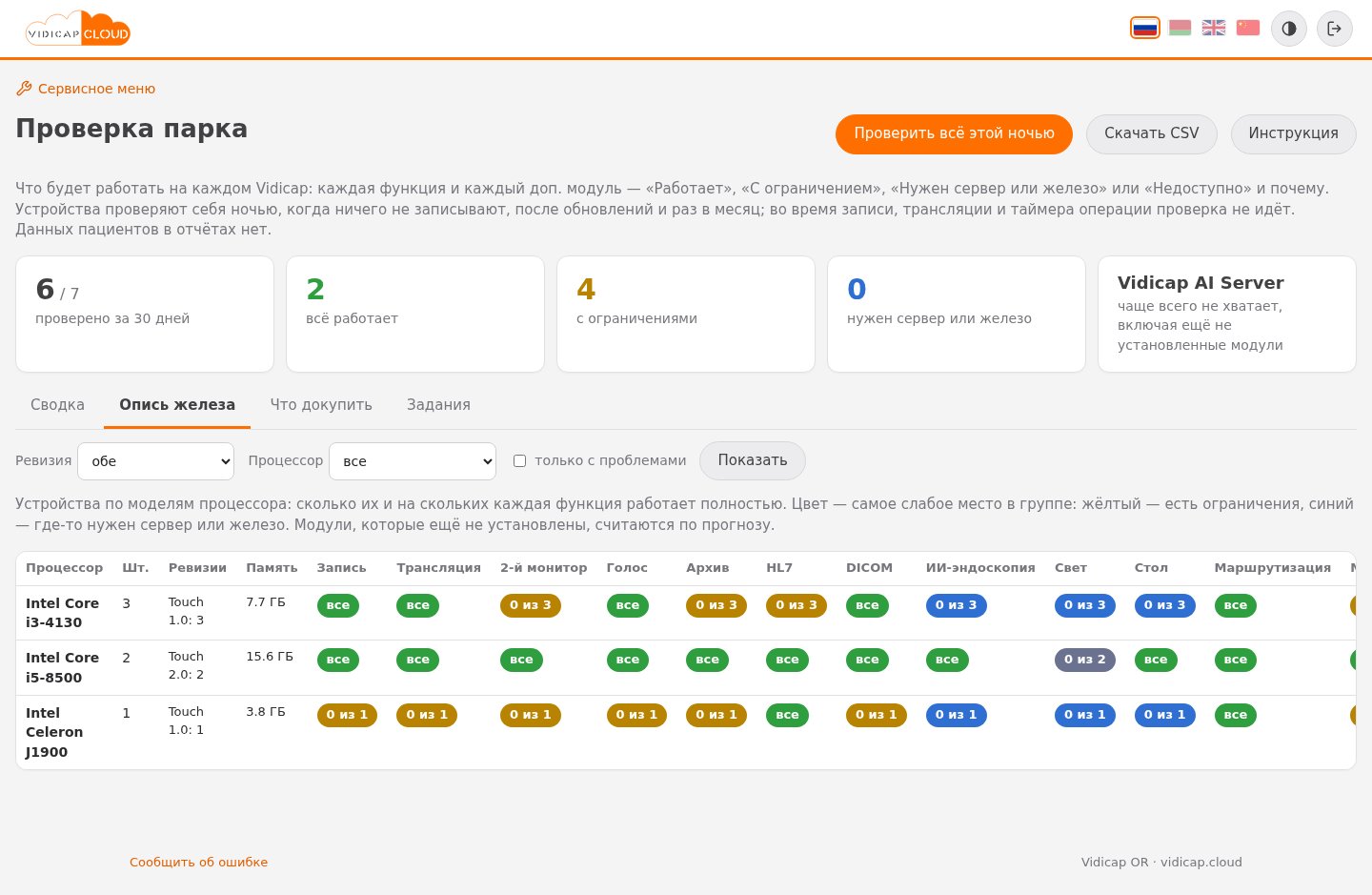Open the Vidicap AI Server card
Image resolution: width=1372 pixels, height=895 pixels.
1227,315
